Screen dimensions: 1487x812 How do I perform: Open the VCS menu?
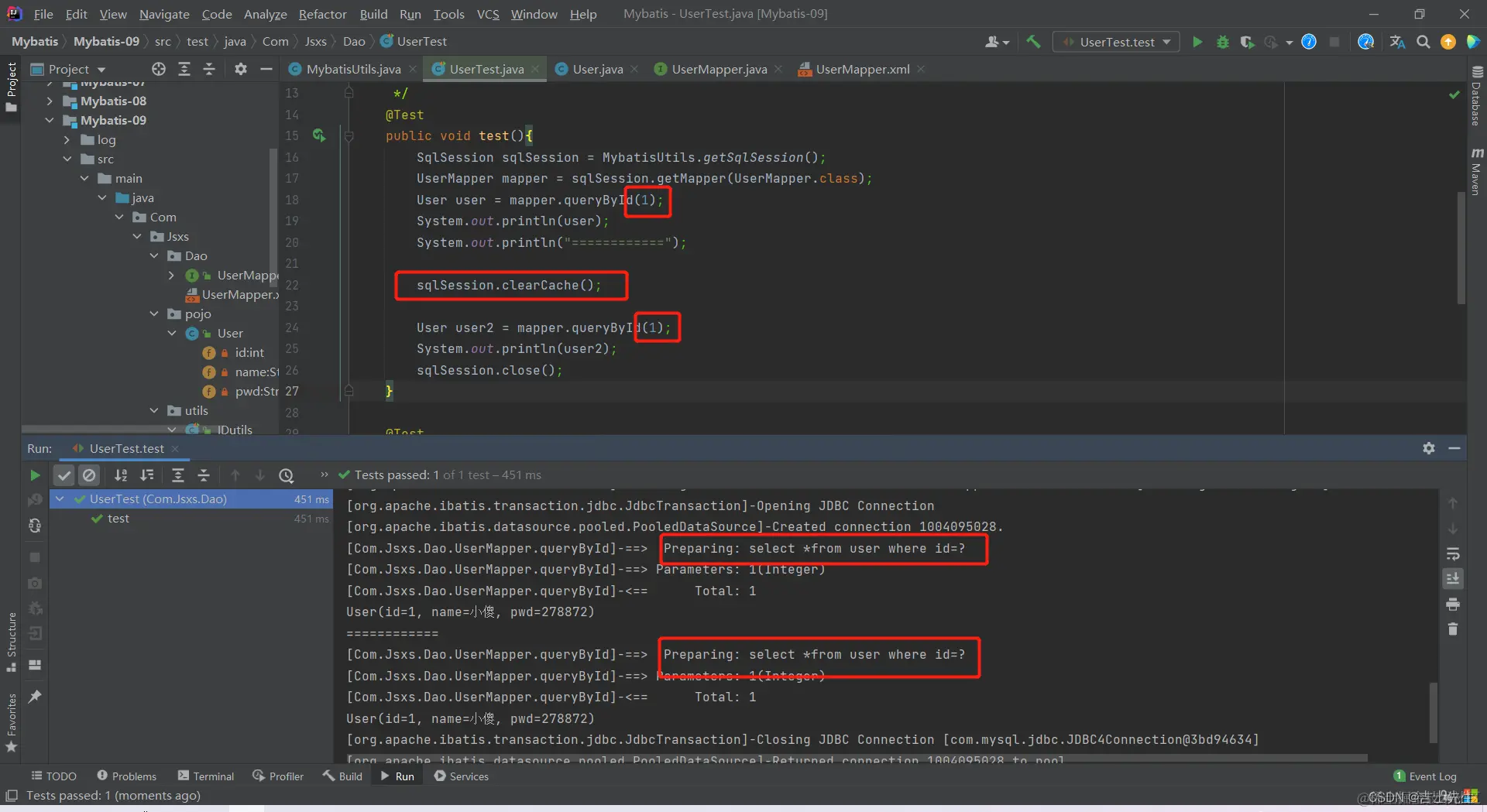point(488,14)
